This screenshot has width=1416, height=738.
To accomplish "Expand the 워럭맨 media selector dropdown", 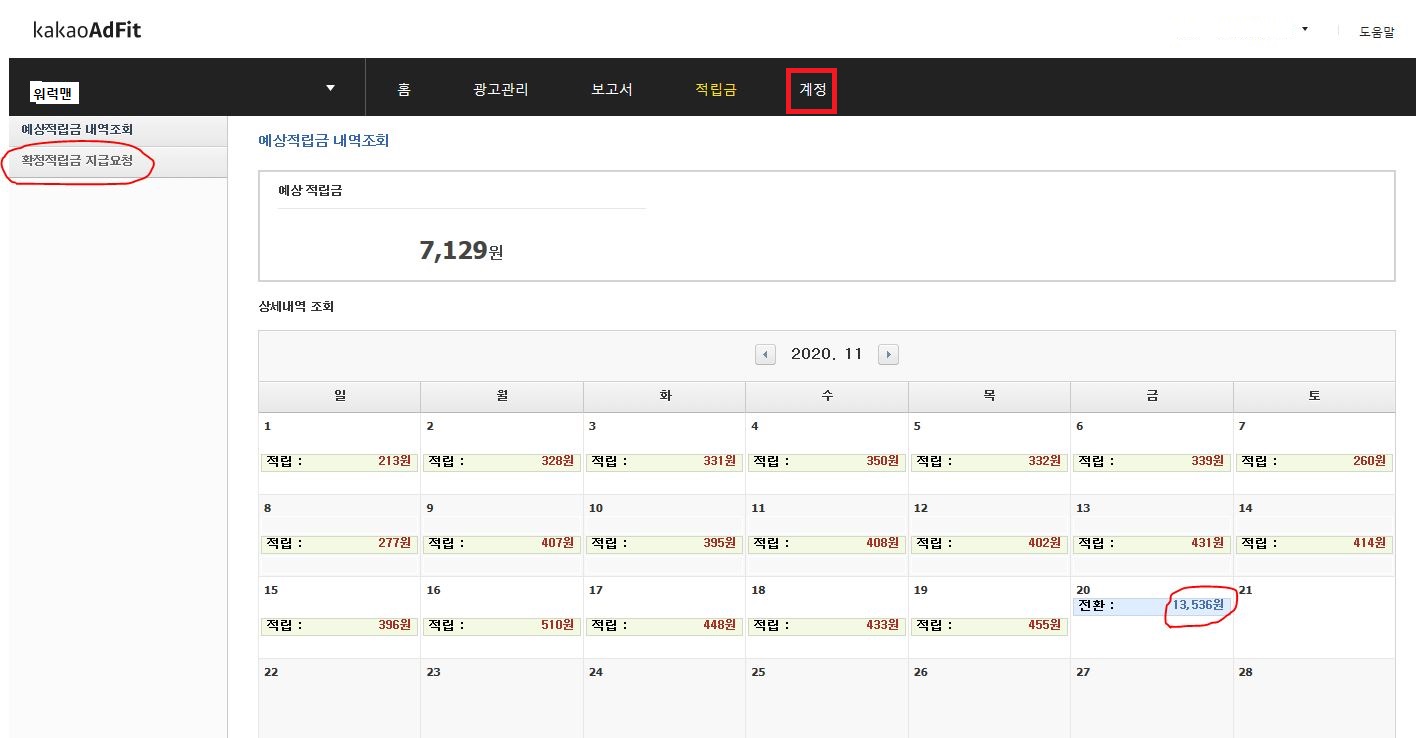I will 331,88.
